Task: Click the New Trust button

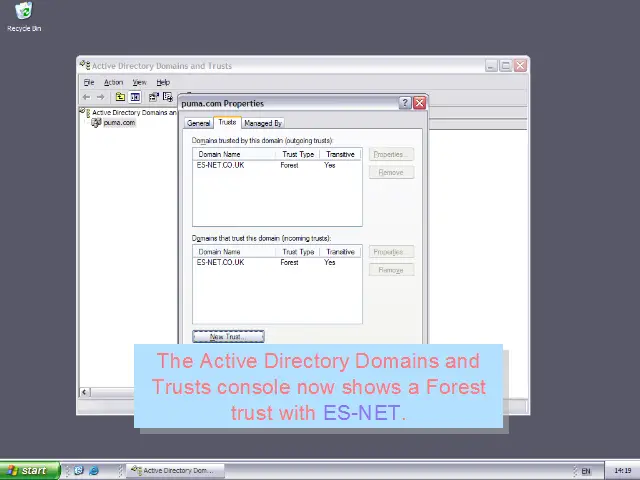Action: 228,337
